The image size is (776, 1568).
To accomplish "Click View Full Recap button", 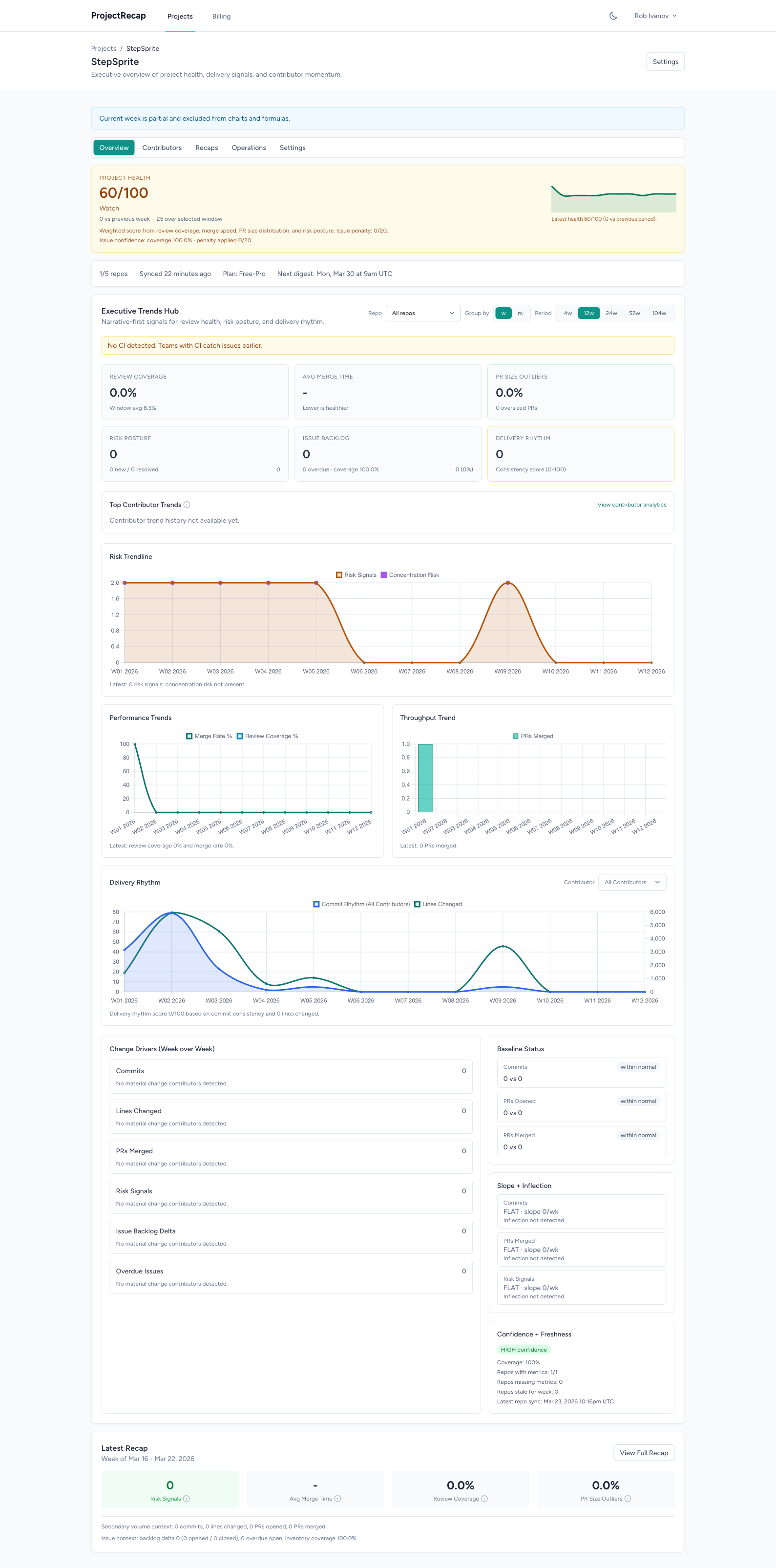I will (x=643, y=1453).
